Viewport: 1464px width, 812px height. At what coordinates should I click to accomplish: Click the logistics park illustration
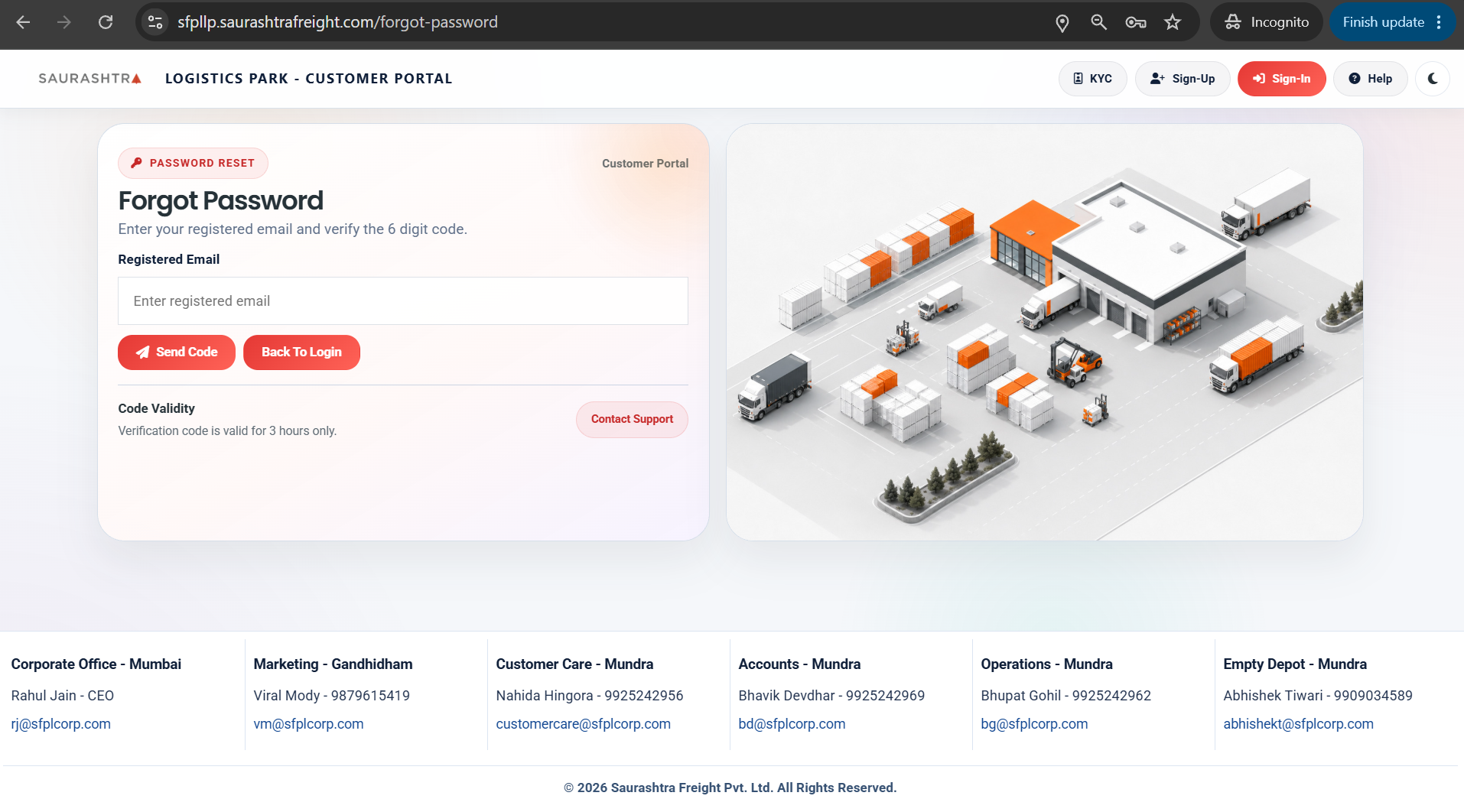(x=1044, y=333)
